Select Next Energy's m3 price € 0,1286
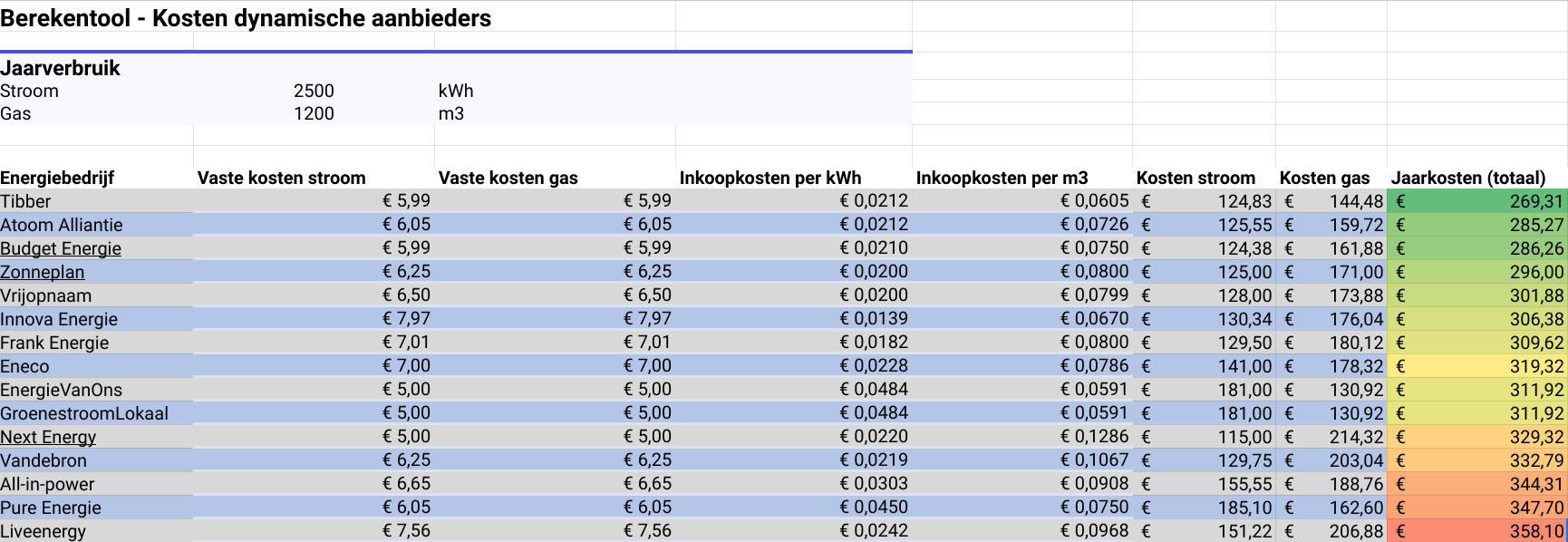Viewport: 1568px width, 542px height. [1095, 436]
